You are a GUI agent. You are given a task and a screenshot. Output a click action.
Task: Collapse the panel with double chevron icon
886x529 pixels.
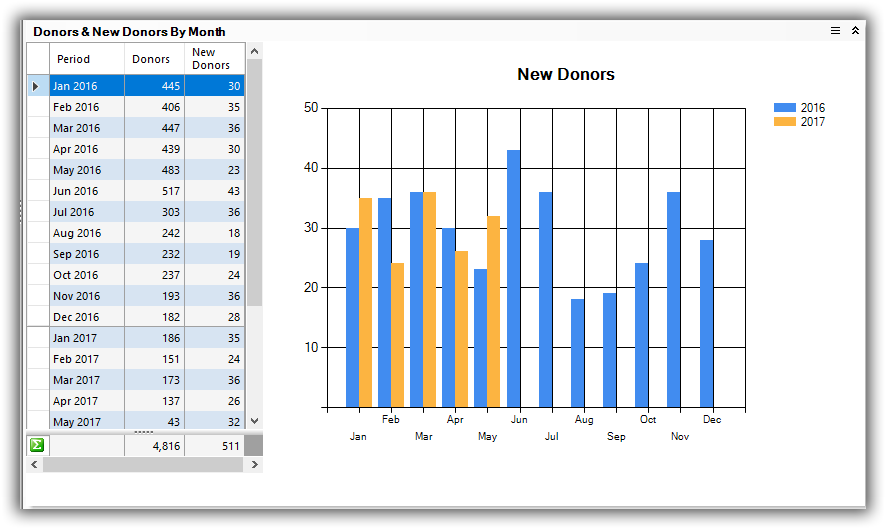coord(855,31)
